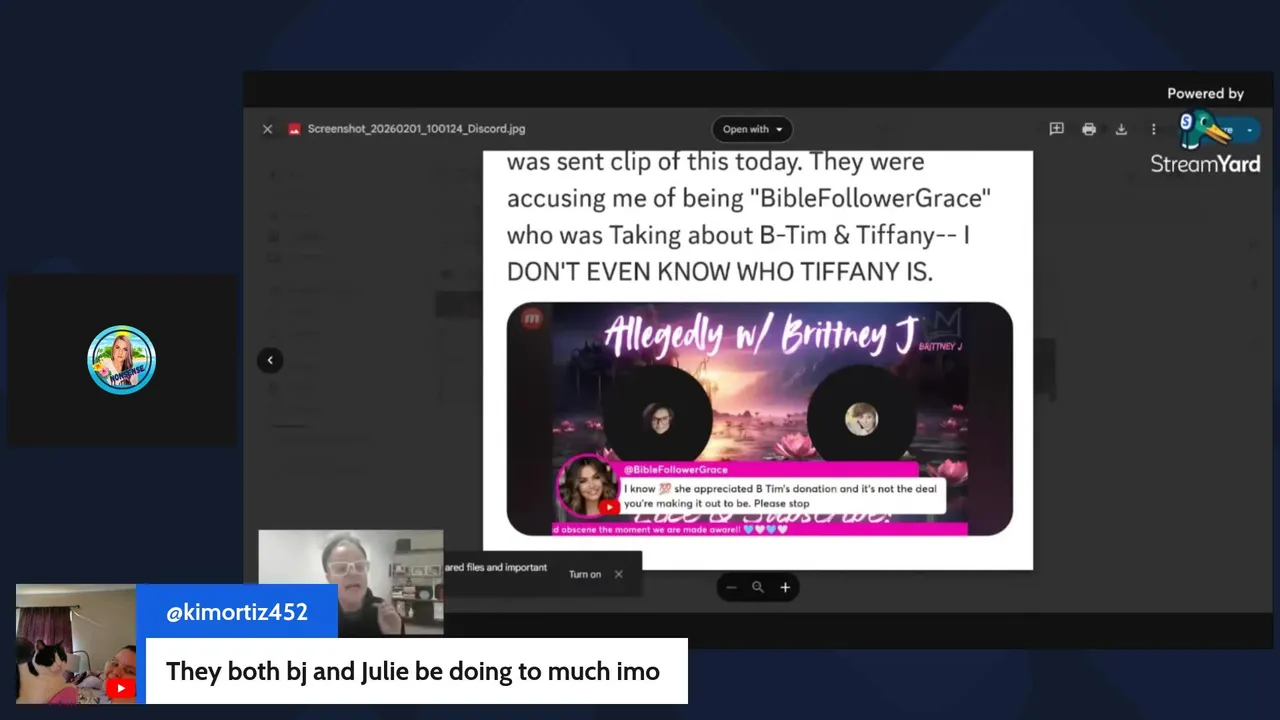Dismiss the notification popup with its X
Screen dimensions: 1280x720
pos(618,574)
